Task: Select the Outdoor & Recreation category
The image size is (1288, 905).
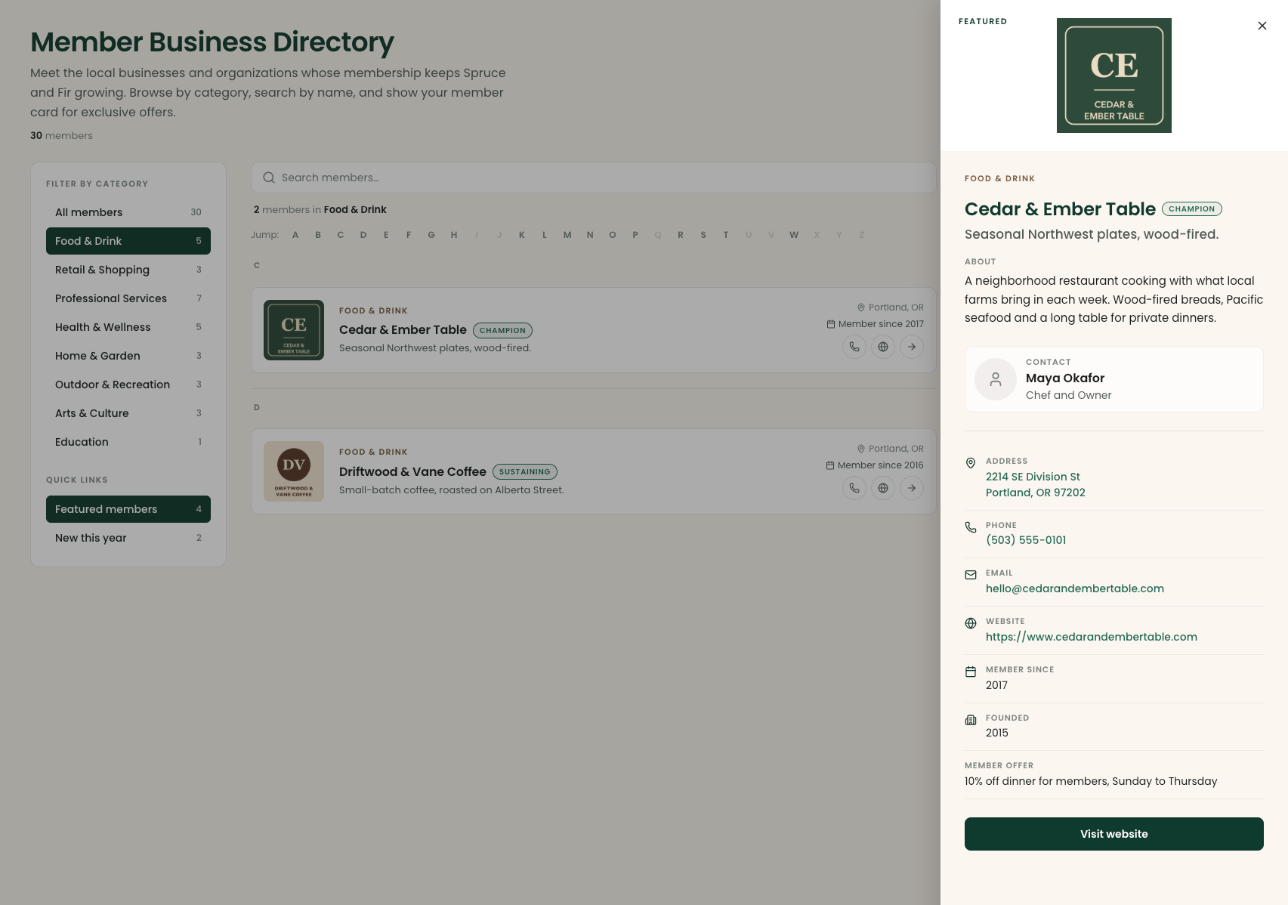Action: point(128,384)
